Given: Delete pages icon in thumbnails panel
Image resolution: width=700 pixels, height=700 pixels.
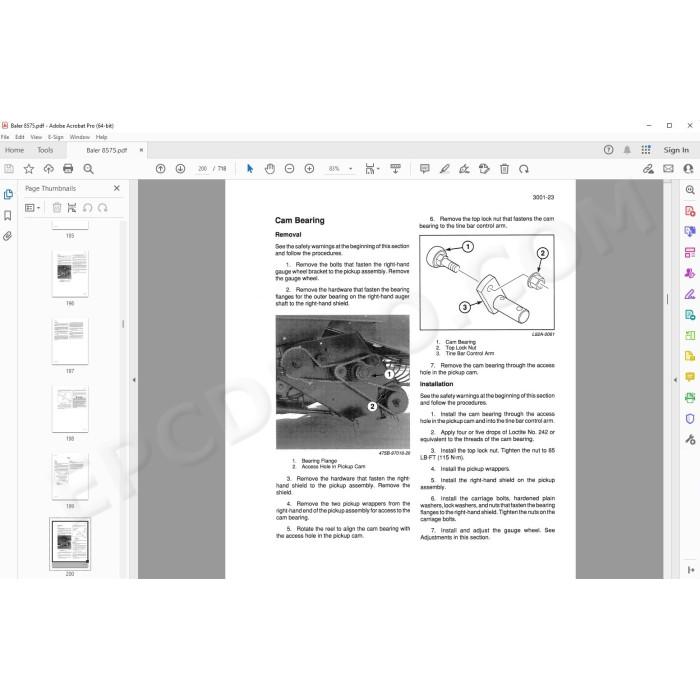Looking at the screenshot, I should 57,208.
